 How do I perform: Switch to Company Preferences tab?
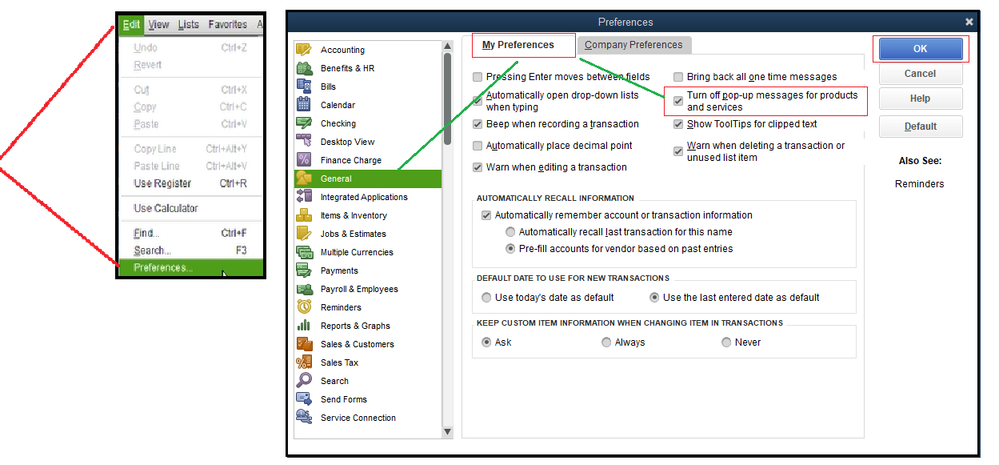634,45
